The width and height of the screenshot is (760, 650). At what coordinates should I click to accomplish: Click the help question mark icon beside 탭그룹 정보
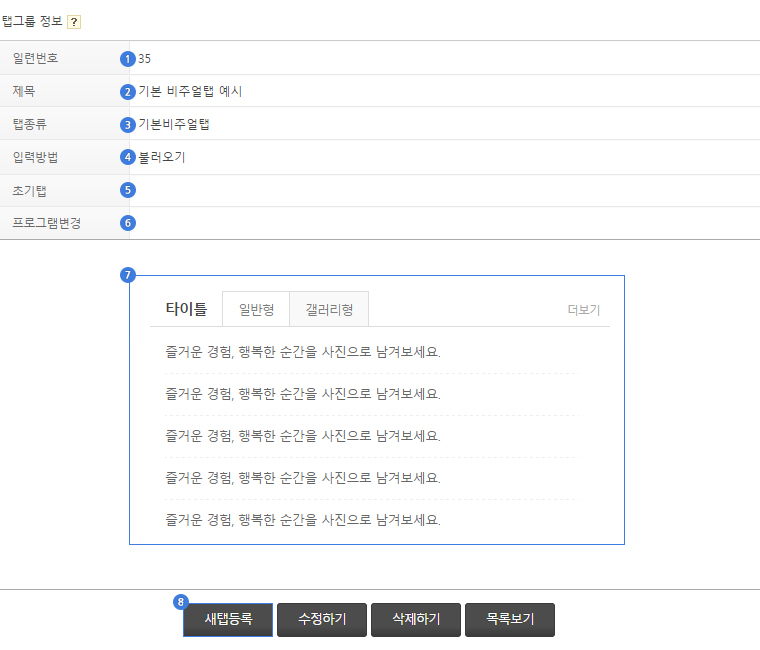click(74, 22)
